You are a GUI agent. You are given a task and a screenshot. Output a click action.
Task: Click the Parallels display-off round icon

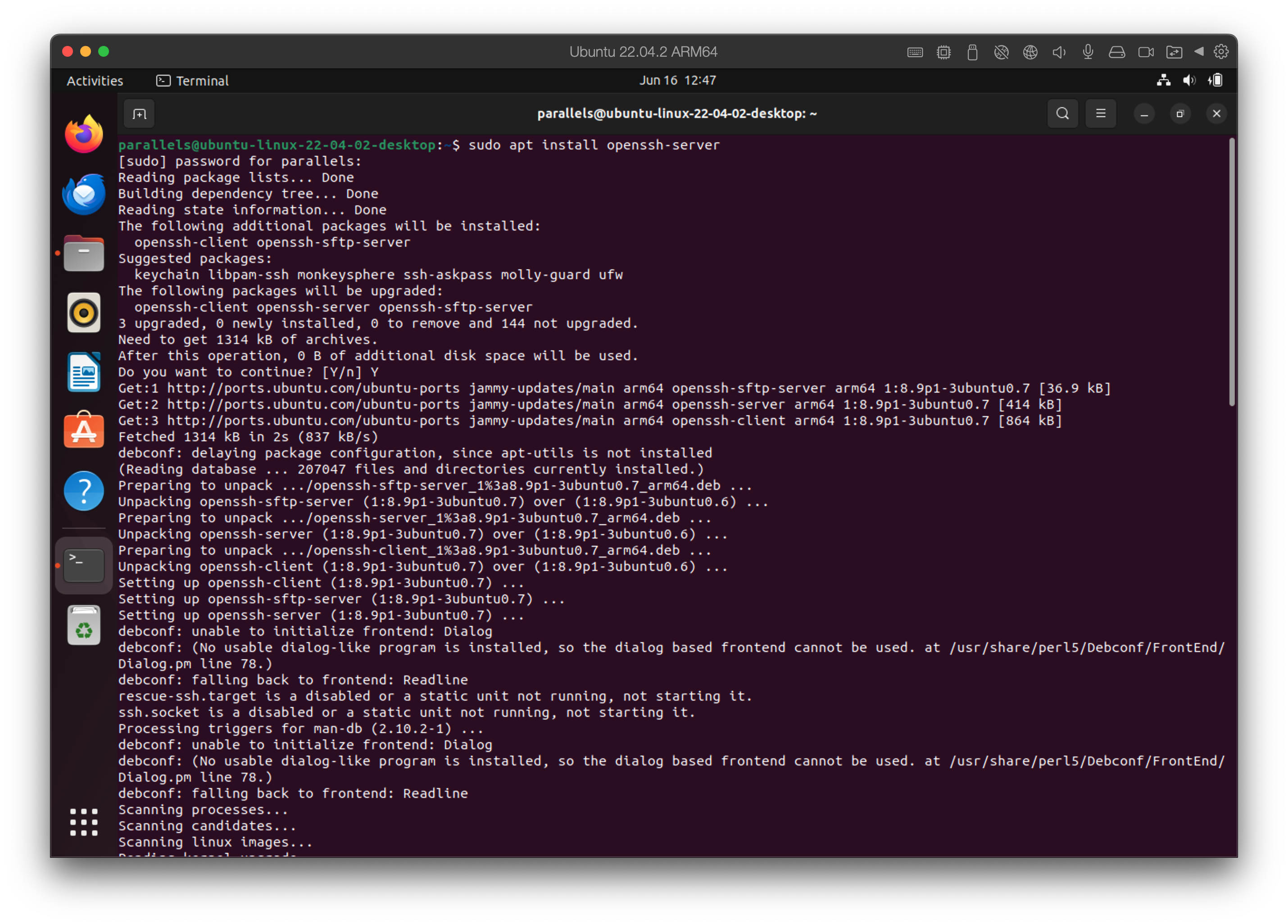click(1001, 52)
